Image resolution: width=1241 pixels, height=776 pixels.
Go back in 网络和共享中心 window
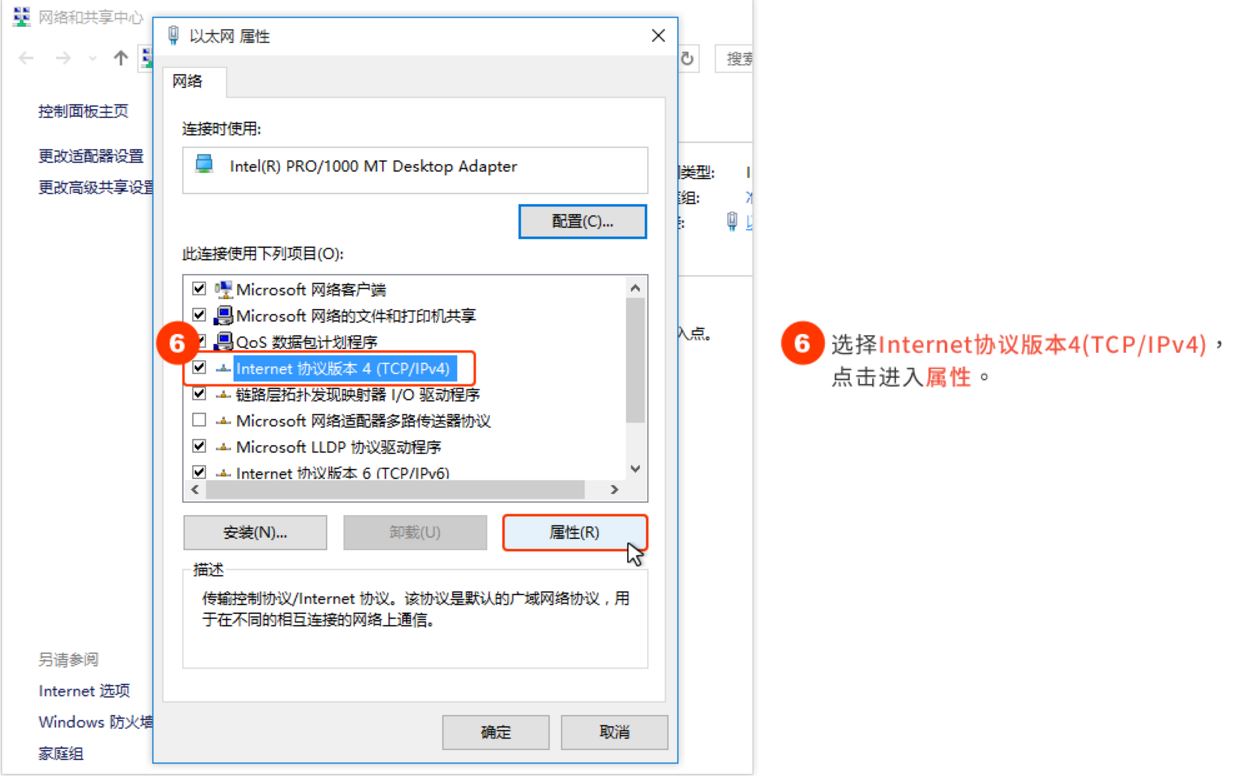pos(27,58)
